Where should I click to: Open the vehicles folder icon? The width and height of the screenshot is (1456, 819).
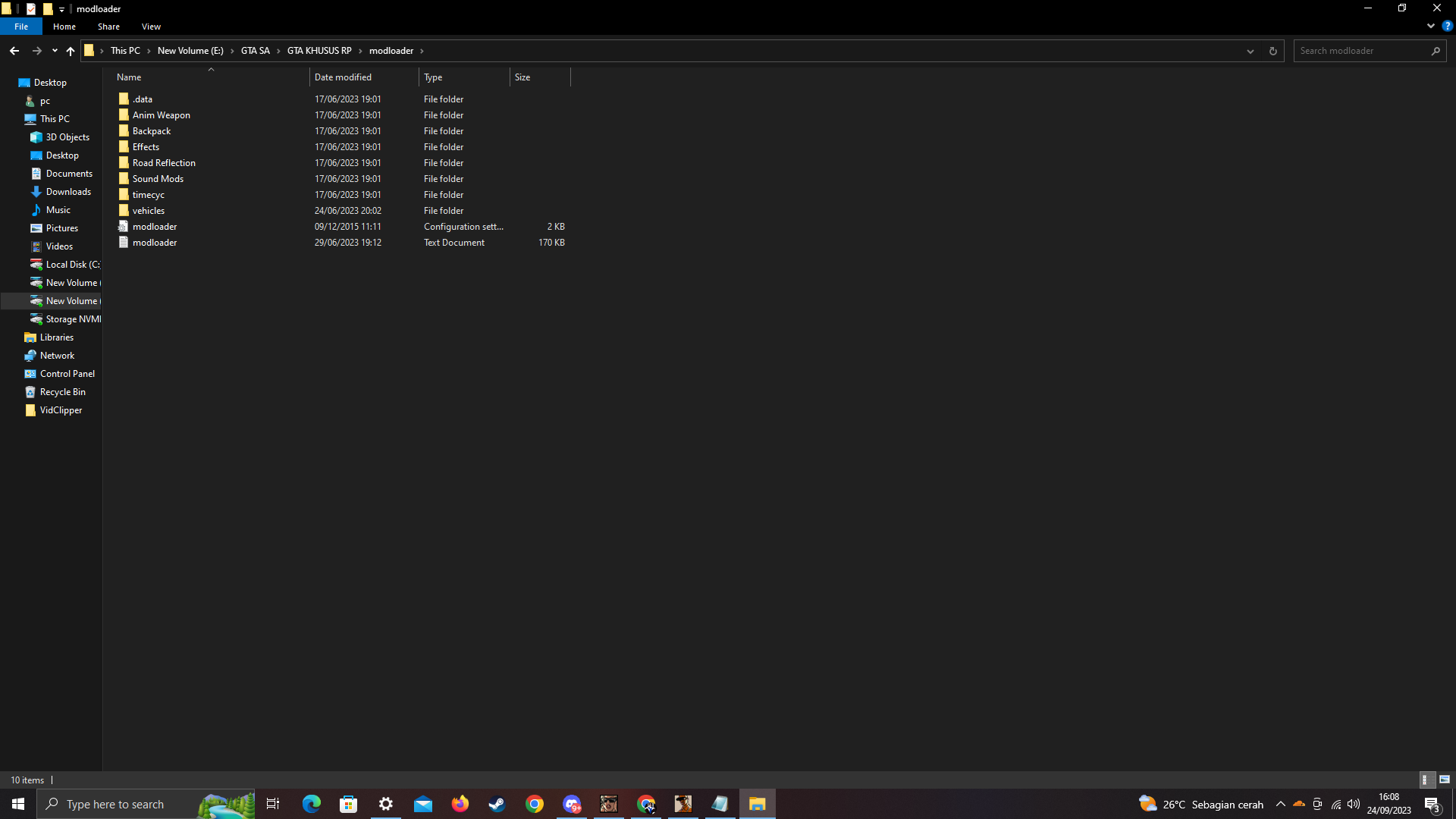click(x=124, y=210)
